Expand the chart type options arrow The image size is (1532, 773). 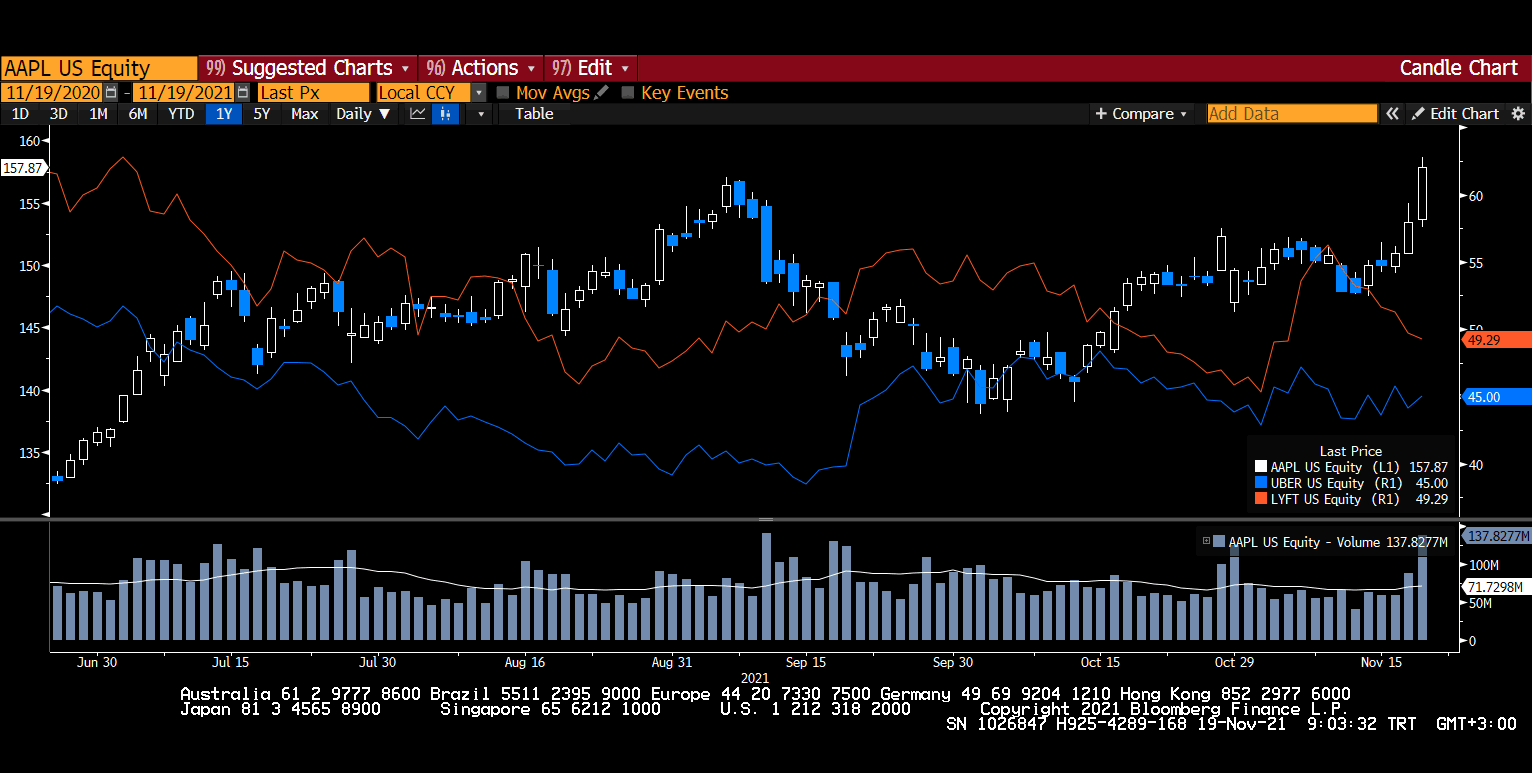tap(481, 114)
